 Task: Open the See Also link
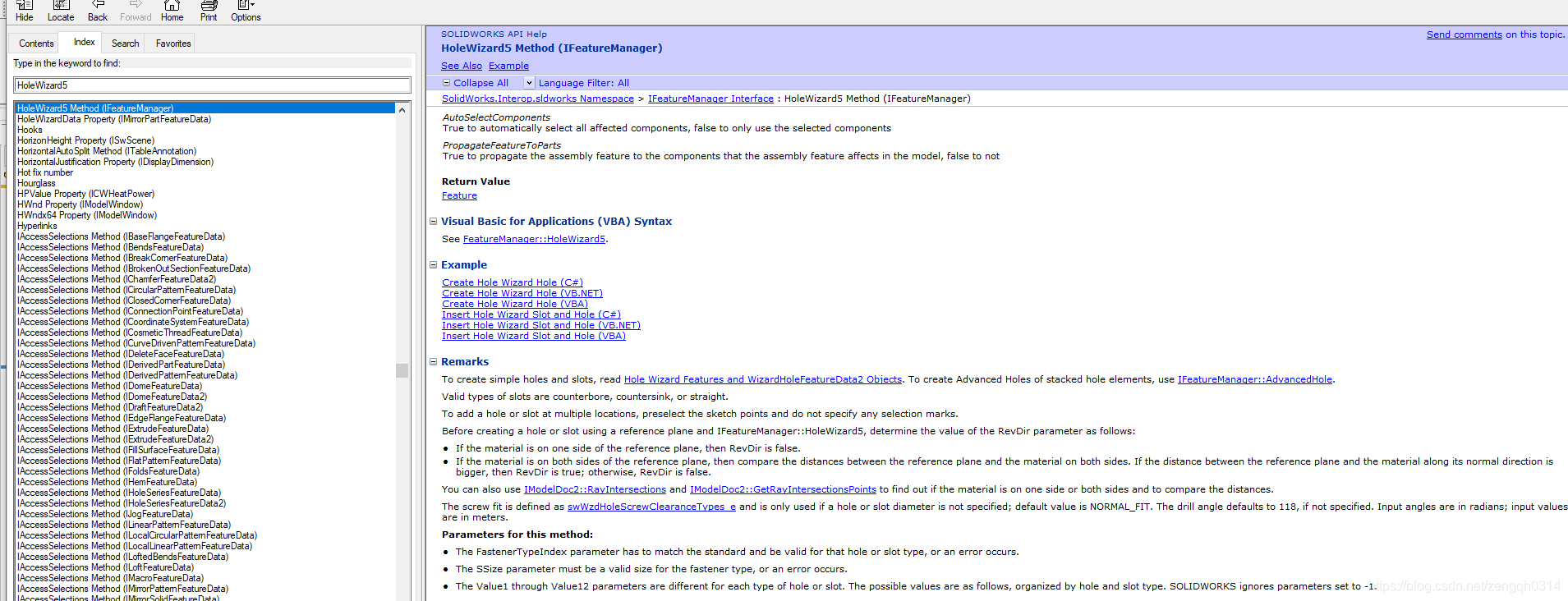[x=462, y=66]
